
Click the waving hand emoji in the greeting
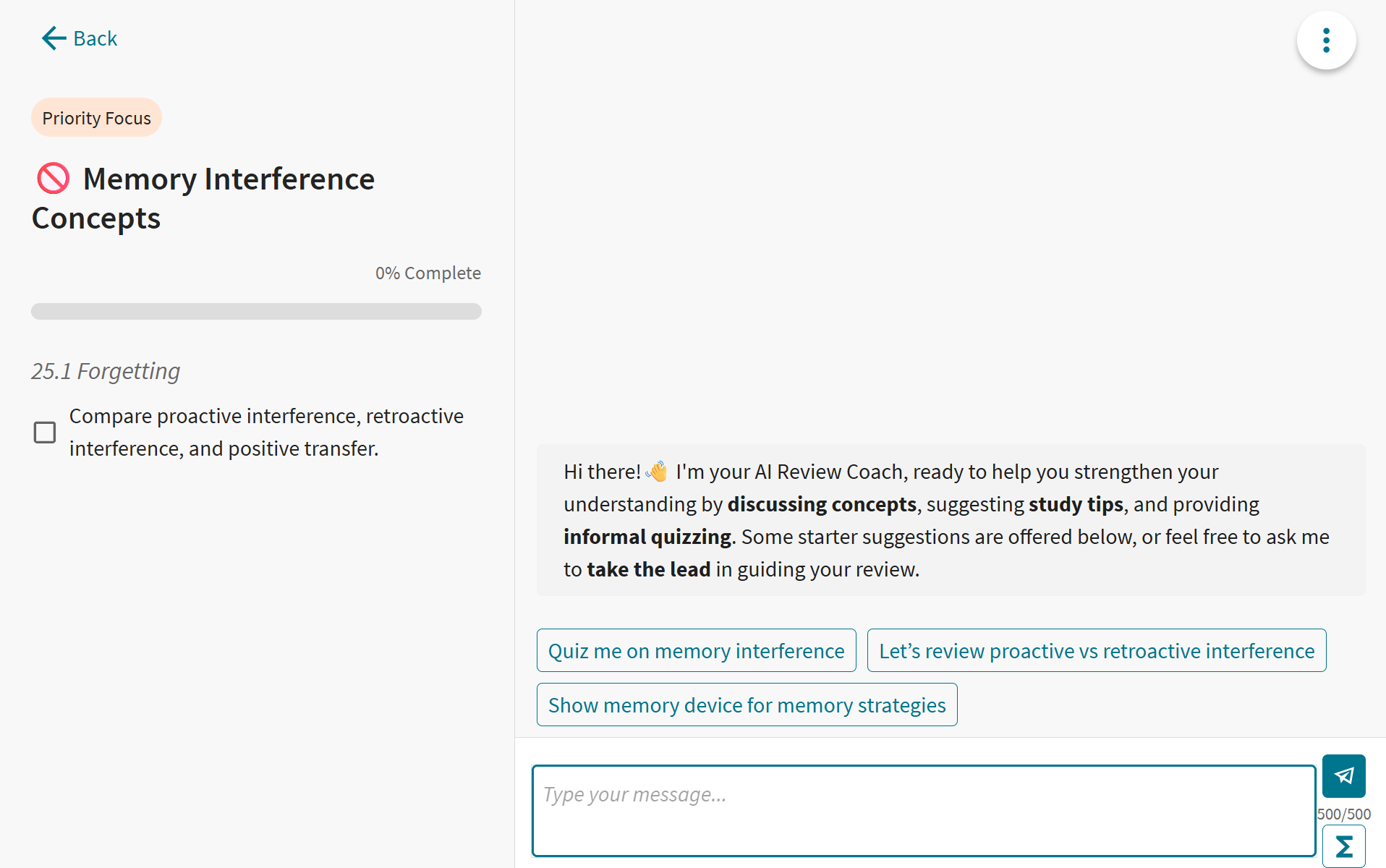657,471
